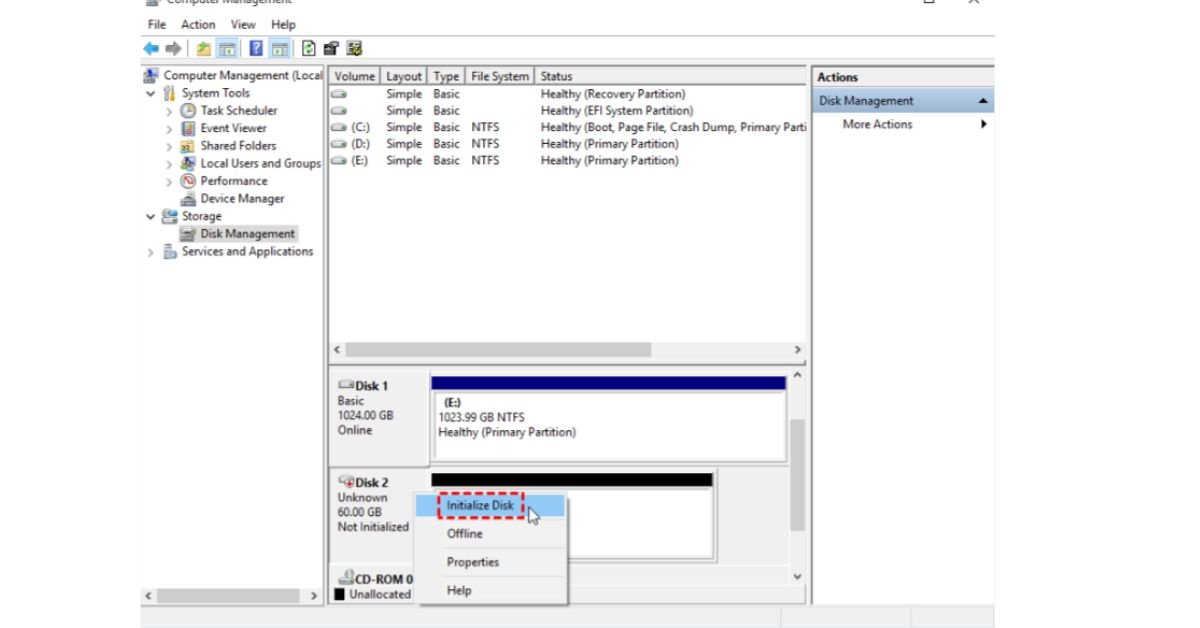Click the Device Manager icon

(188, 198)
